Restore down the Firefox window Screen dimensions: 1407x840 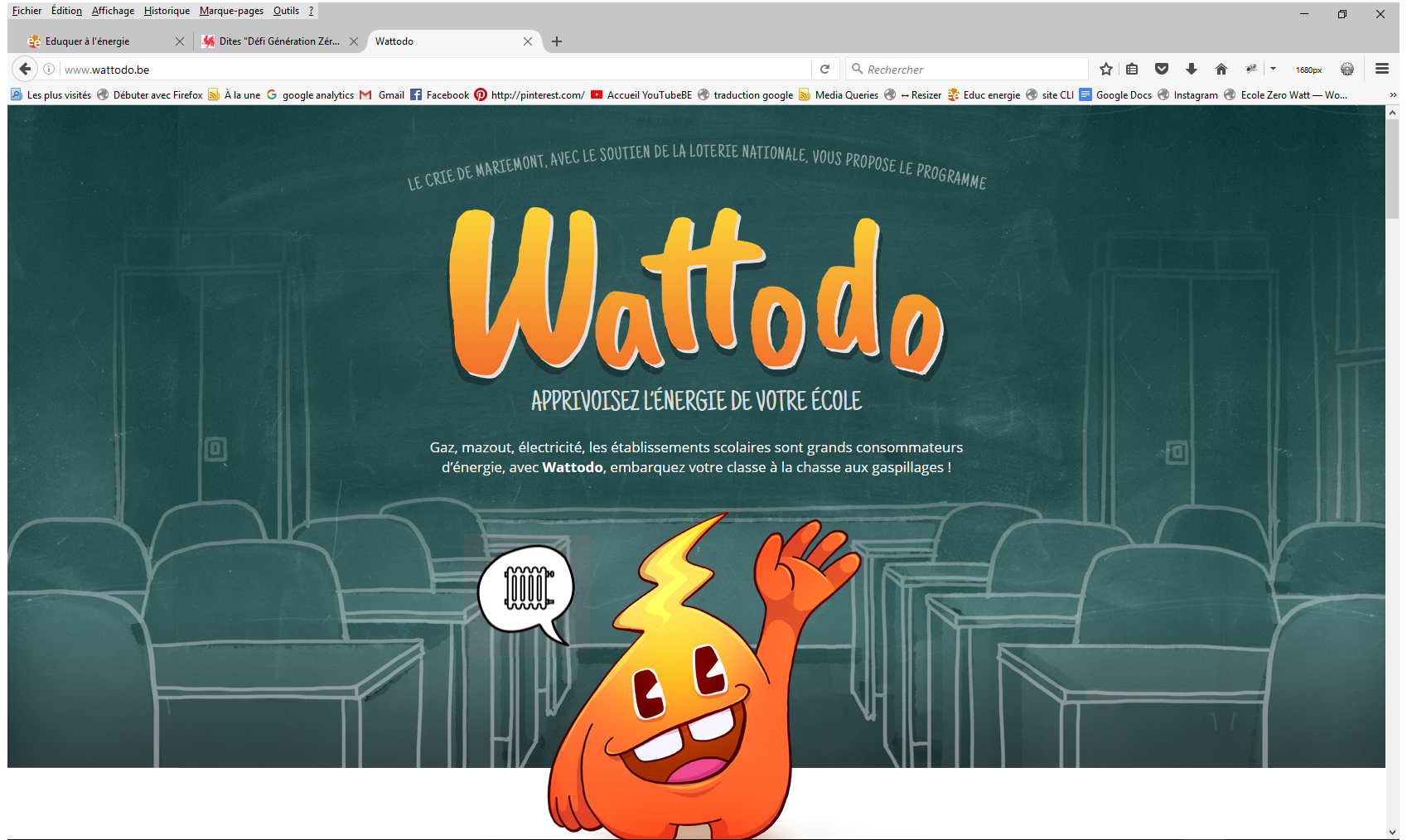coord(1342,13)
